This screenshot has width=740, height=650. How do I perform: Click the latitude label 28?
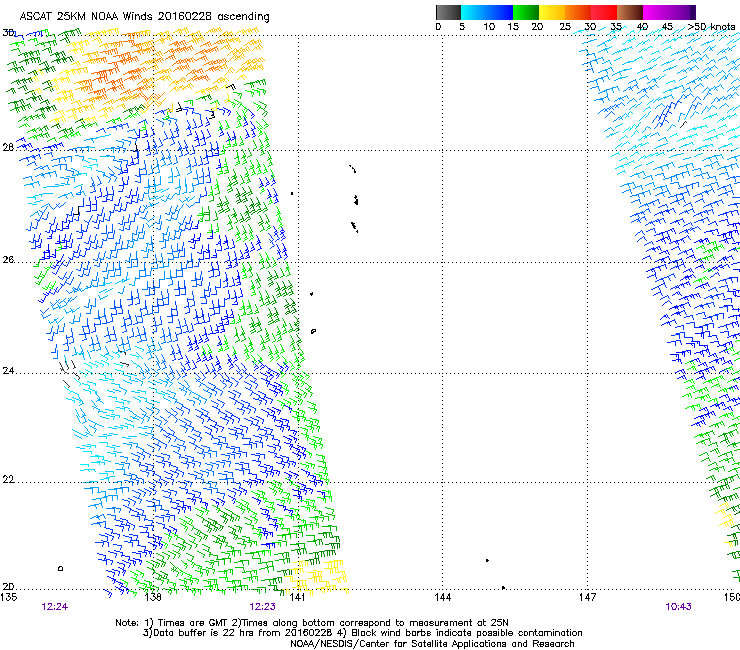(8, 147)
